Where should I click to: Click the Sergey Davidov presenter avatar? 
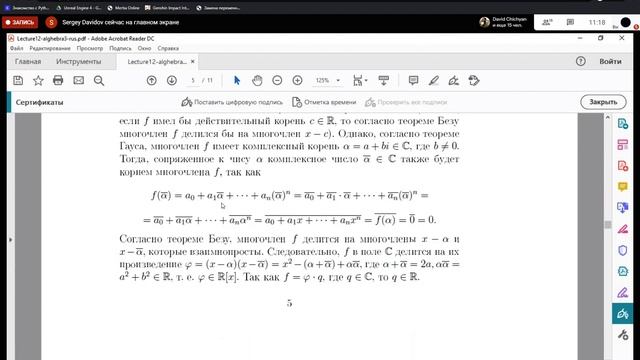click(51, 22)
